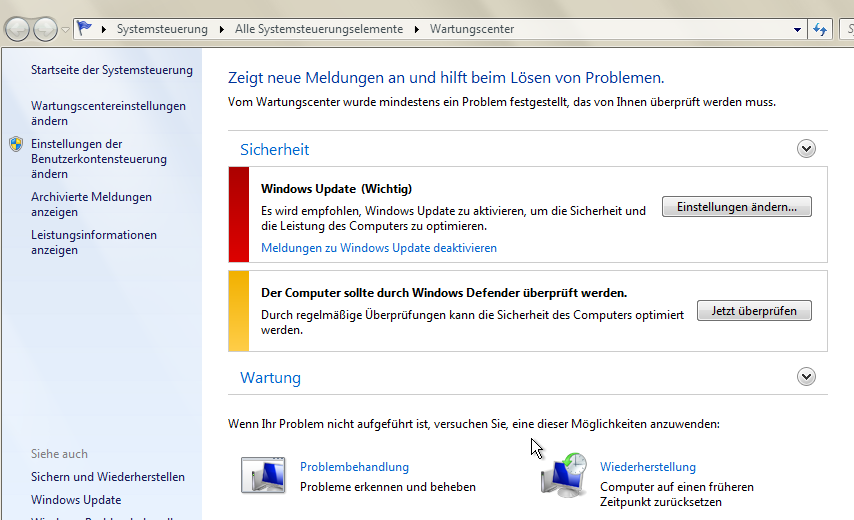Open the Wiederherstellung link
The image size is (854, 520).
(648, 467)
